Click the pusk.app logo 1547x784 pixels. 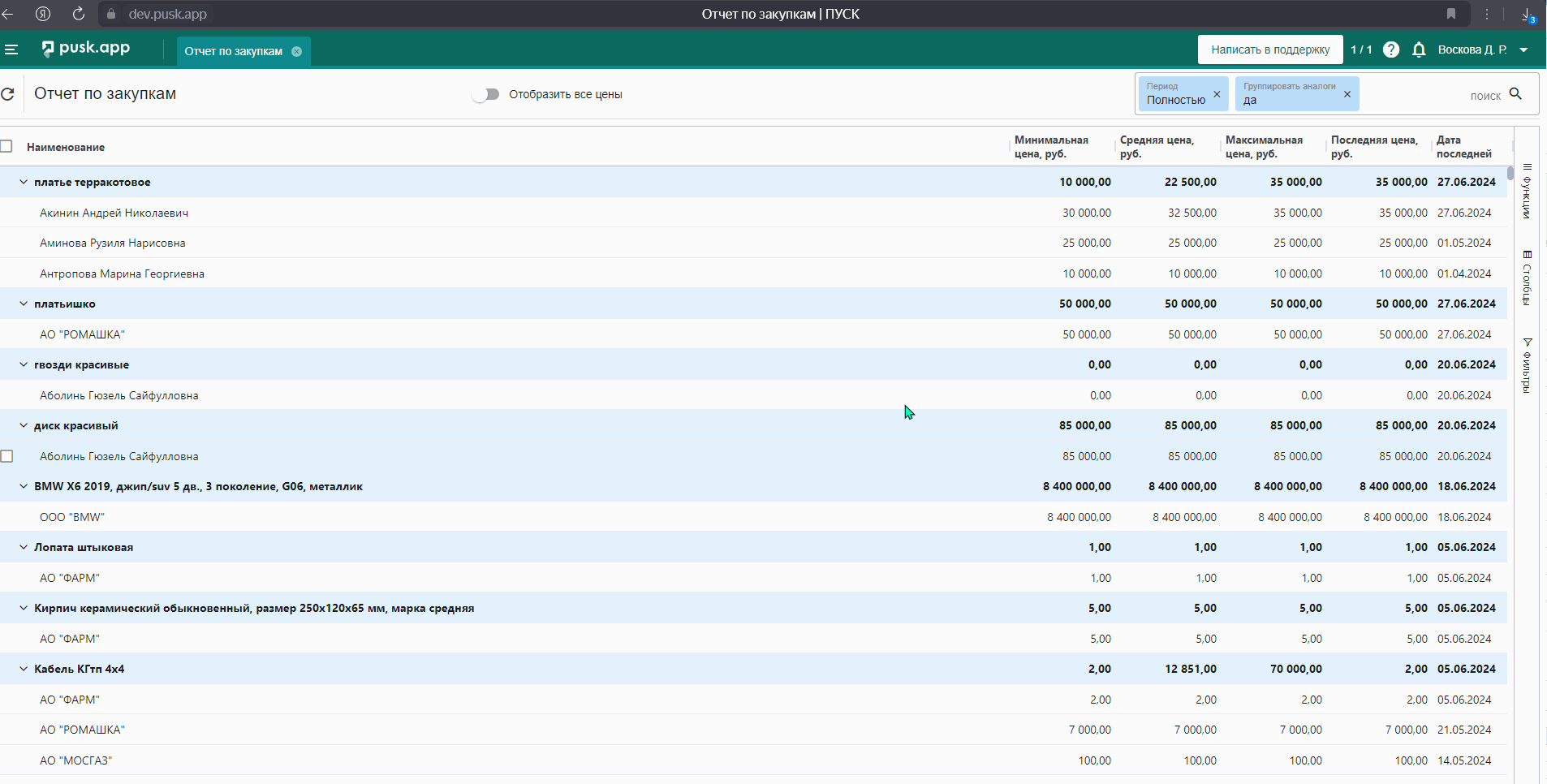pyautogui.click(x=86, y=49)
